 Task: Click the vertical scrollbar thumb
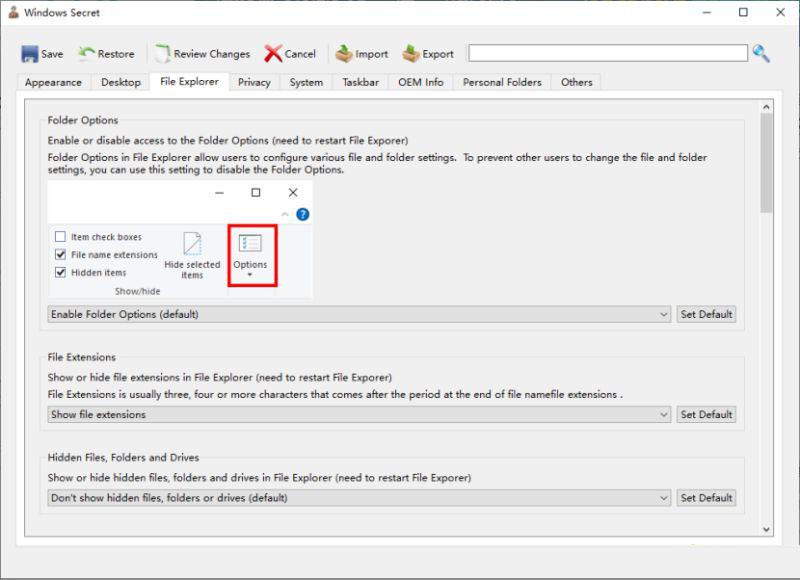(x=766, y=163)
